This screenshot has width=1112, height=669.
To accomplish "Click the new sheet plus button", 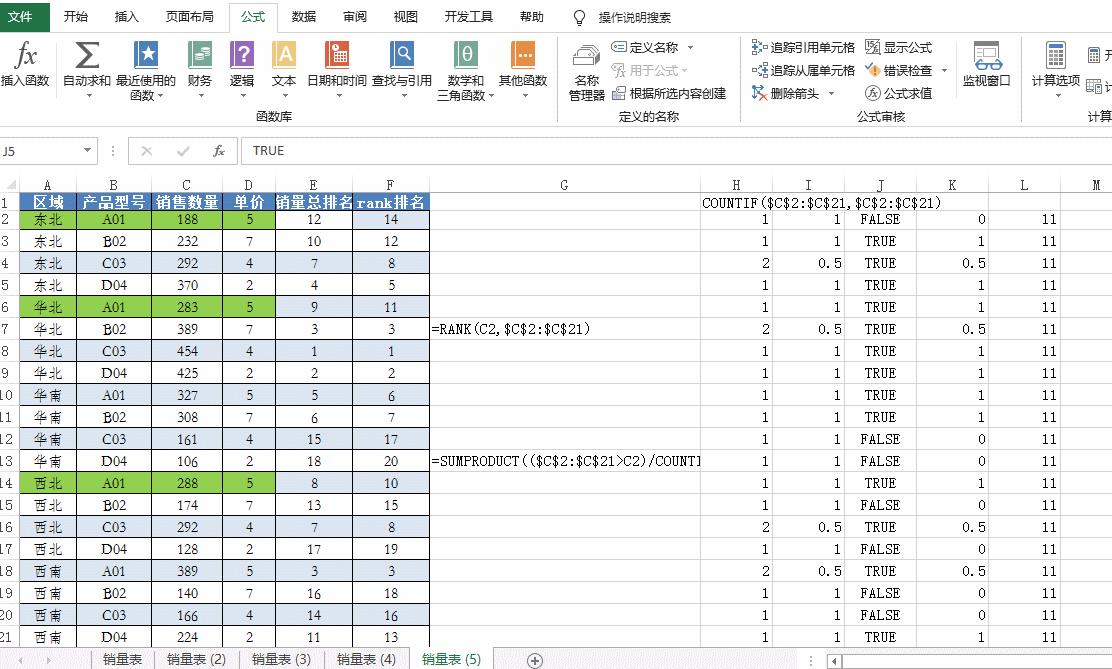I will coord(533,660).
